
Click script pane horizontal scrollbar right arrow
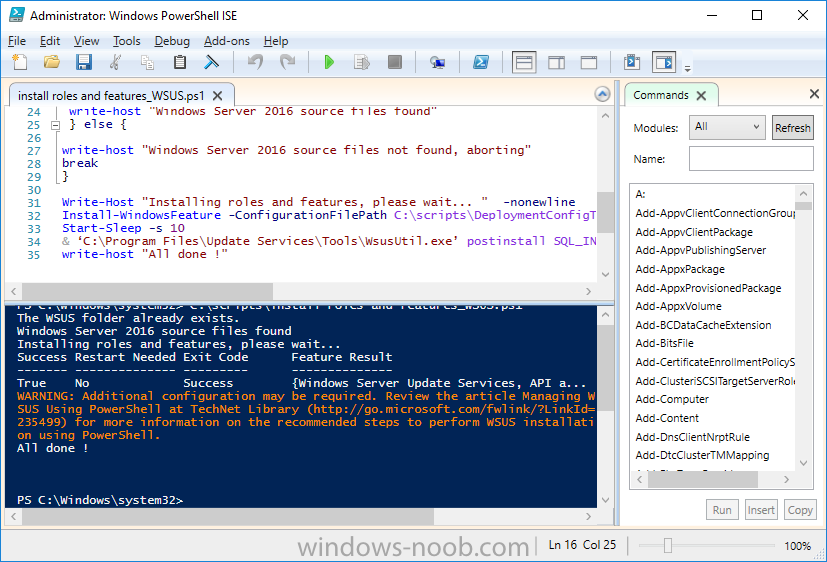tap(589, 292)
